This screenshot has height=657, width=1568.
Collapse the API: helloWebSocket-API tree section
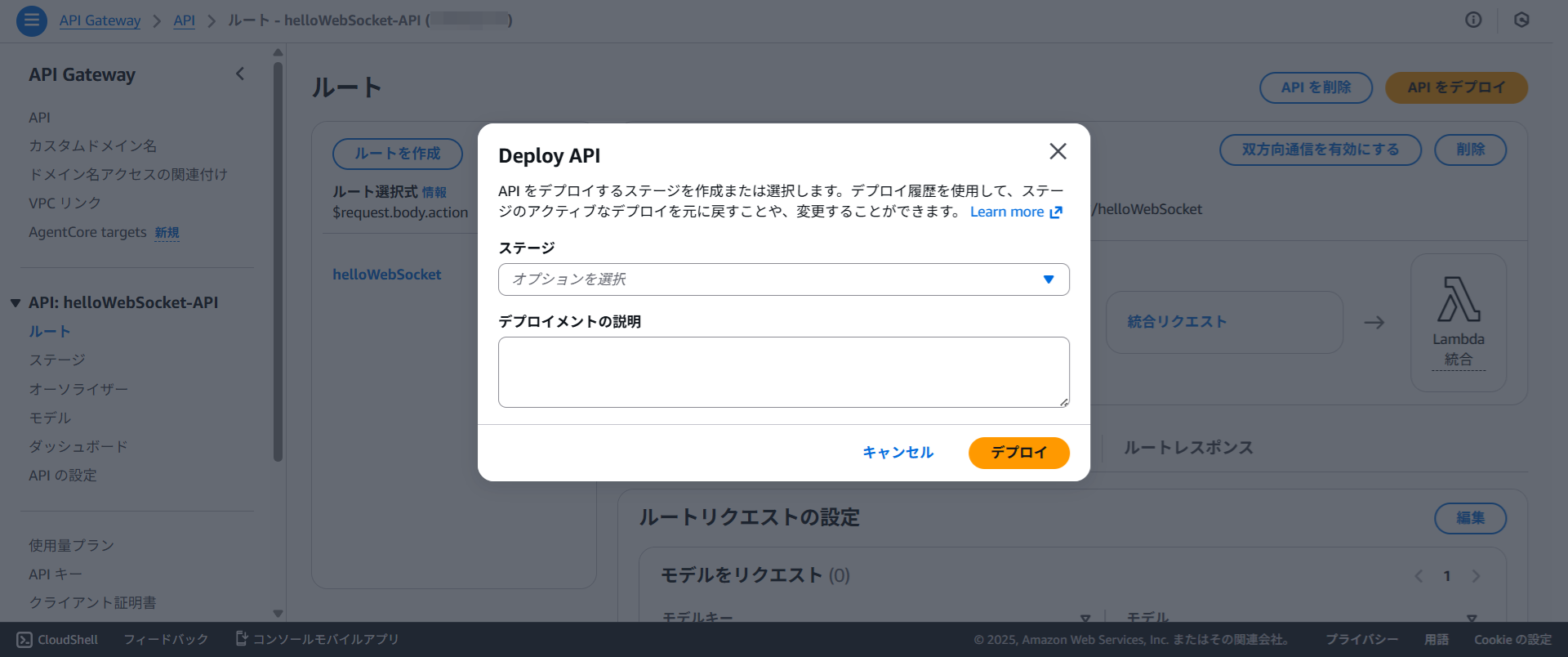pos(16,303)
